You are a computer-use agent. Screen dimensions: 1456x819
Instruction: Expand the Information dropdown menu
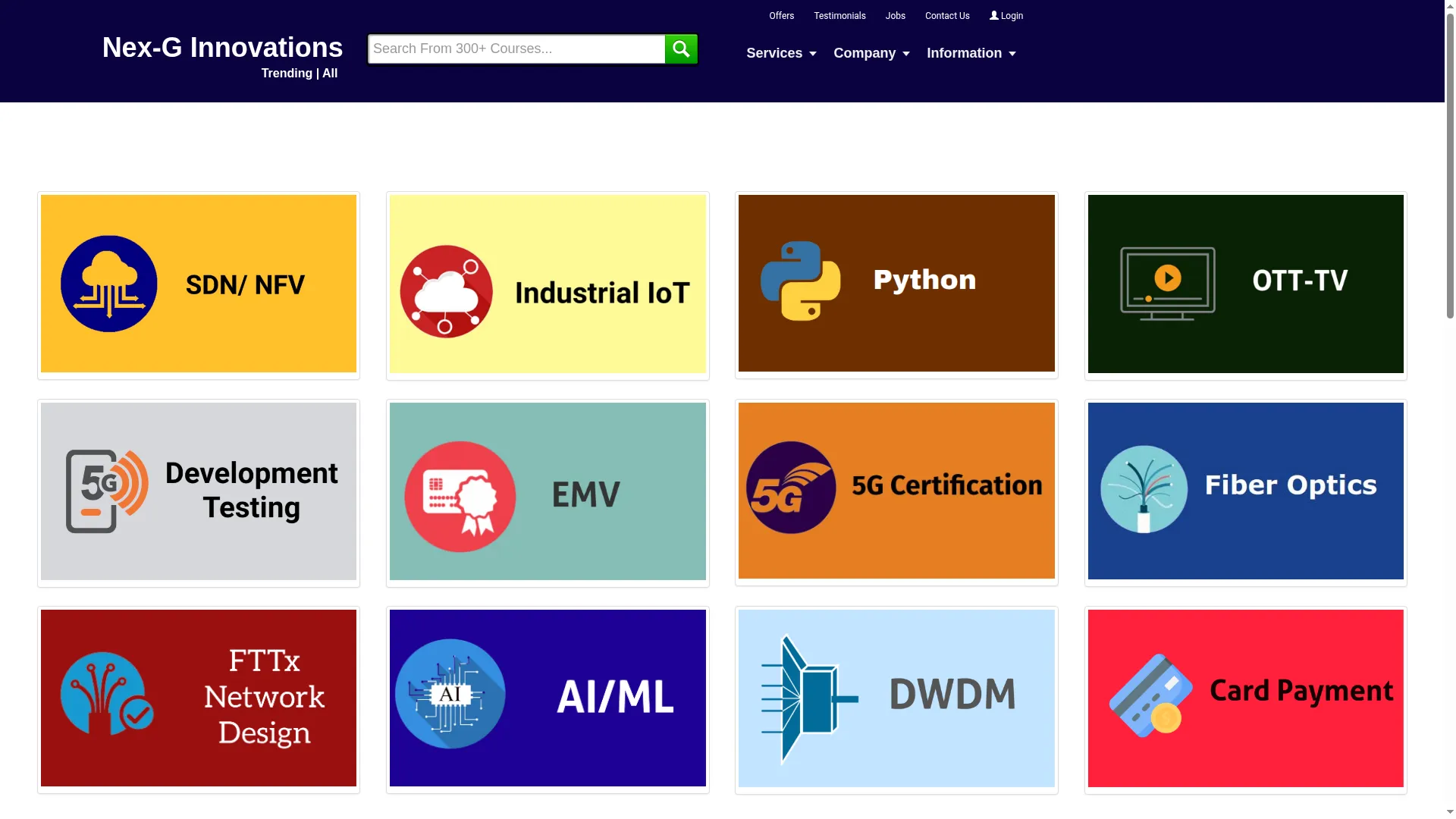tap(971, 53)
